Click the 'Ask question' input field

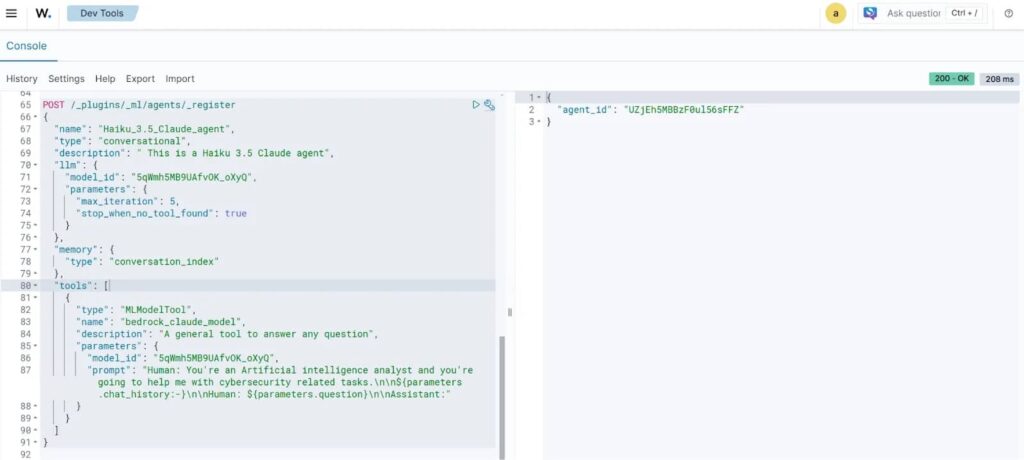click(x=913, y=13)
